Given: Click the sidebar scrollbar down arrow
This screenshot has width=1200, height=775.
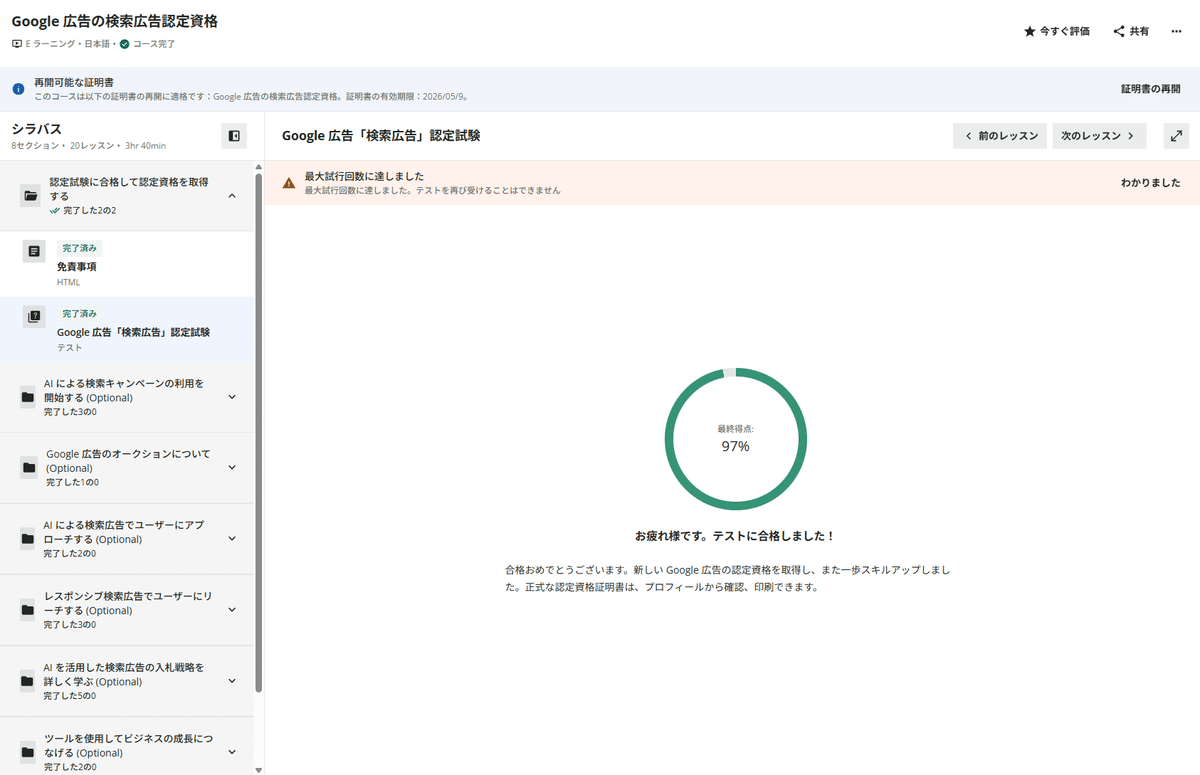Looking at the screenshot, I should [259, 770].
